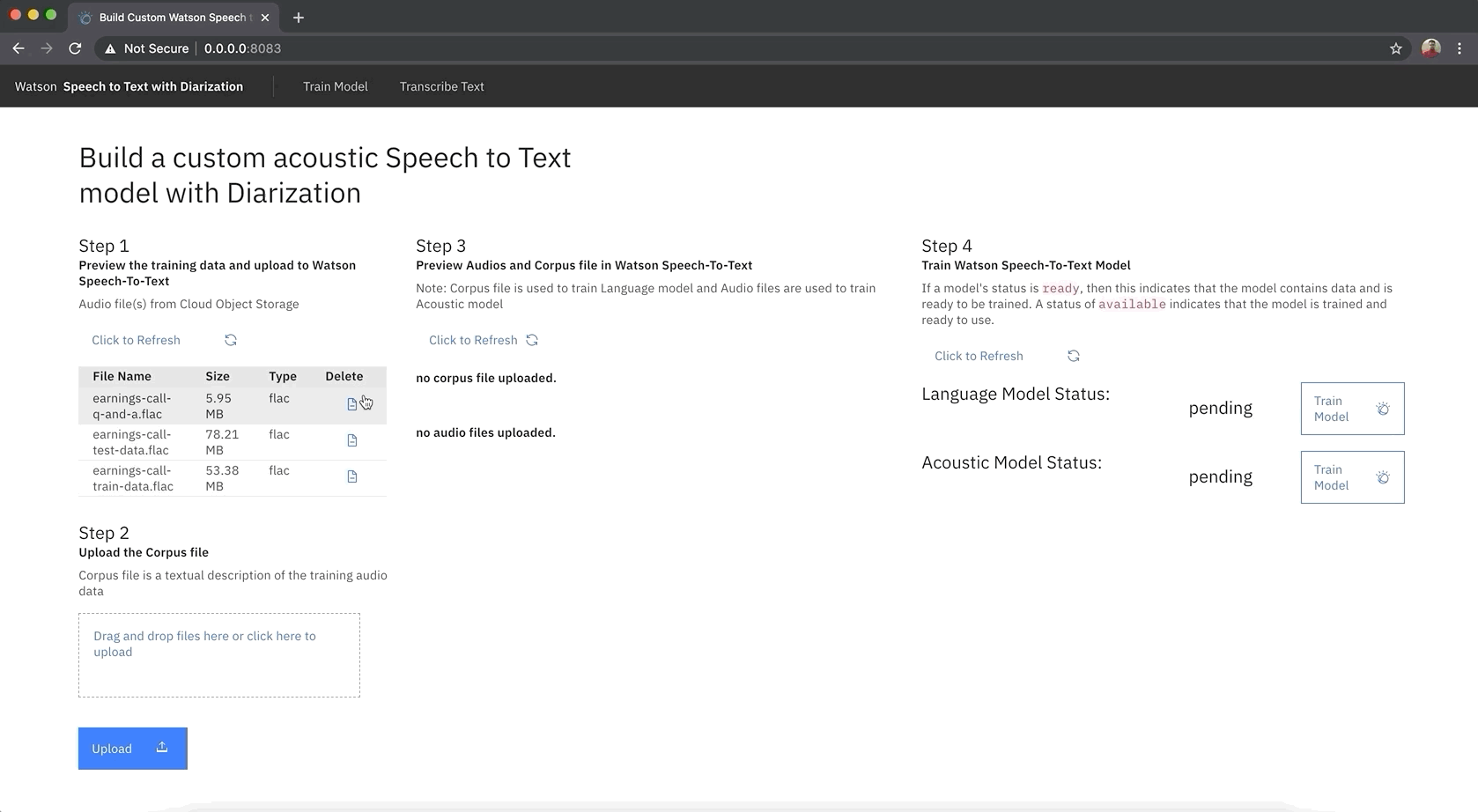Click the blue Upload button
This screenshot has width=1478, height=812.
pos(133,749)
